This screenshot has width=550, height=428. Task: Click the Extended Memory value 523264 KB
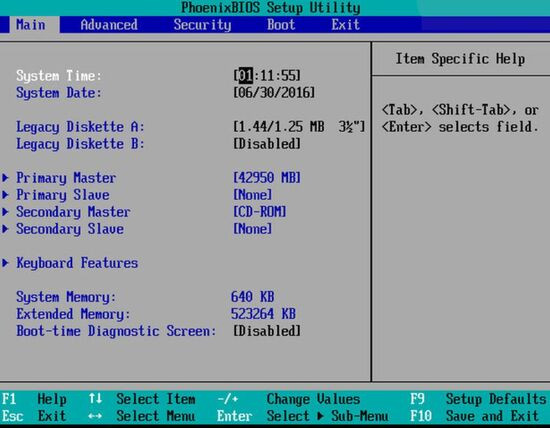pos(263,314)
